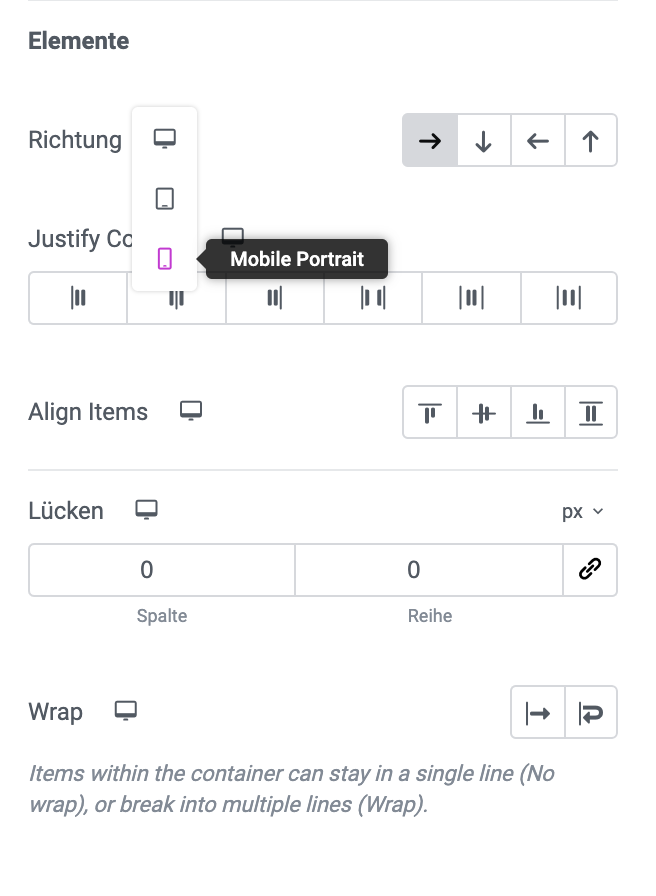Screen dimensions: 656x896
Task: Choose Mobile Portrait device icon
Action: pyautogui.click(x=165, y=258)
